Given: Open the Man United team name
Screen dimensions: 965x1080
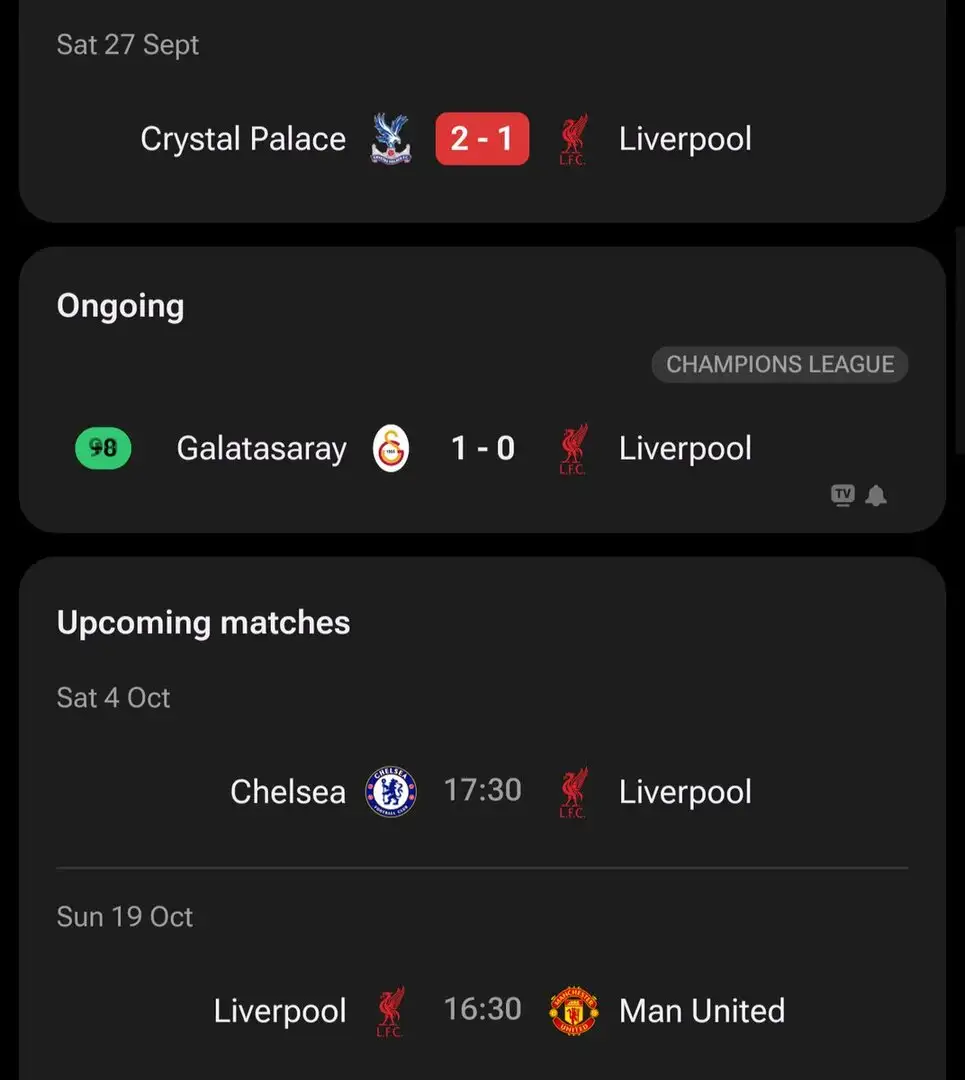Looking at the screenshot, I should 702,1011.
